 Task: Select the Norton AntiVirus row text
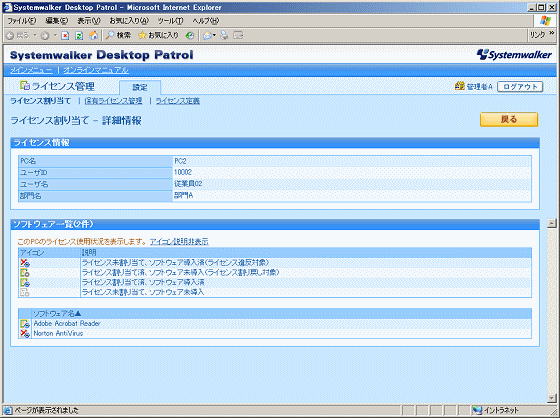click(x=58, y=334)
